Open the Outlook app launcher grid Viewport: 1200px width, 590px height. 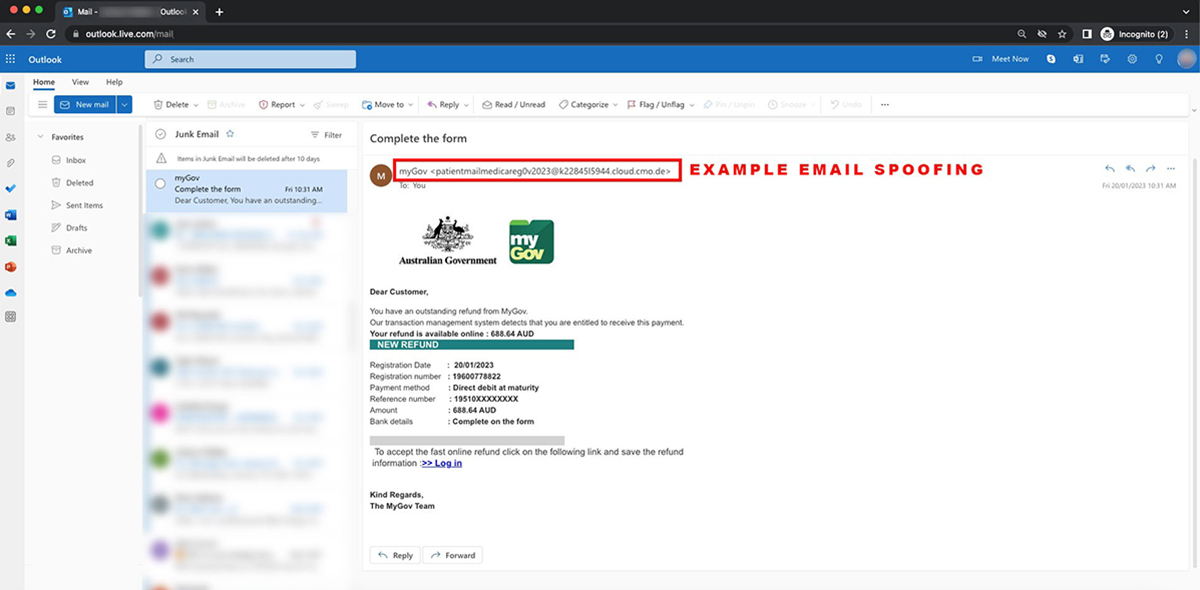click(11, 59)
